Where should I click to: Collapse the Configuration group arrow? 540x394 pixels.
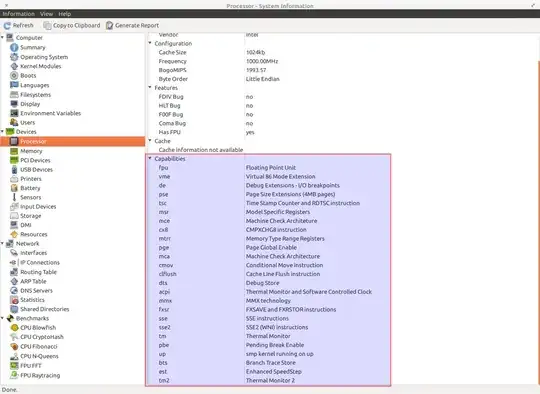pos(150,43)
